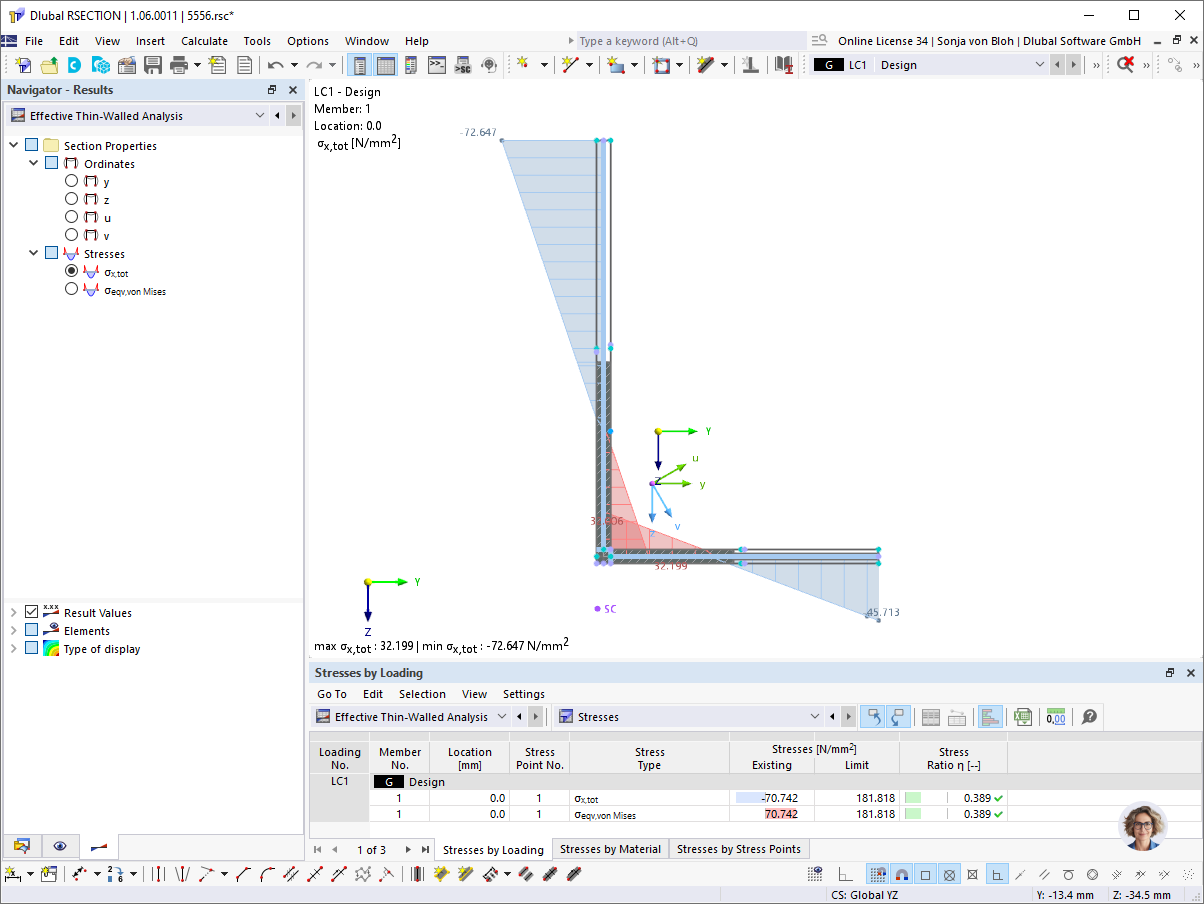Click the Open file folder icon
Screen dimensions: 1204x904
[49, 65]
